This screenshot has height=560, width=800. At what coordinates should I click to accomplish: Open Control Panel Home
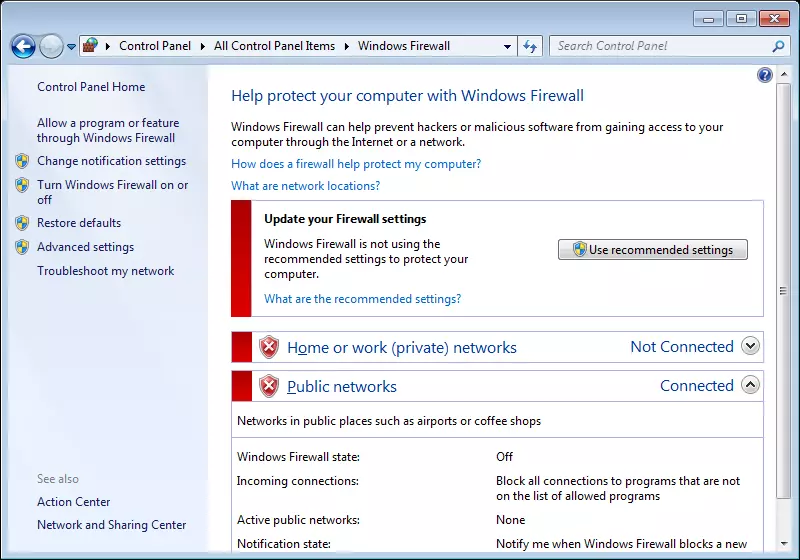(x=91, y=87)
